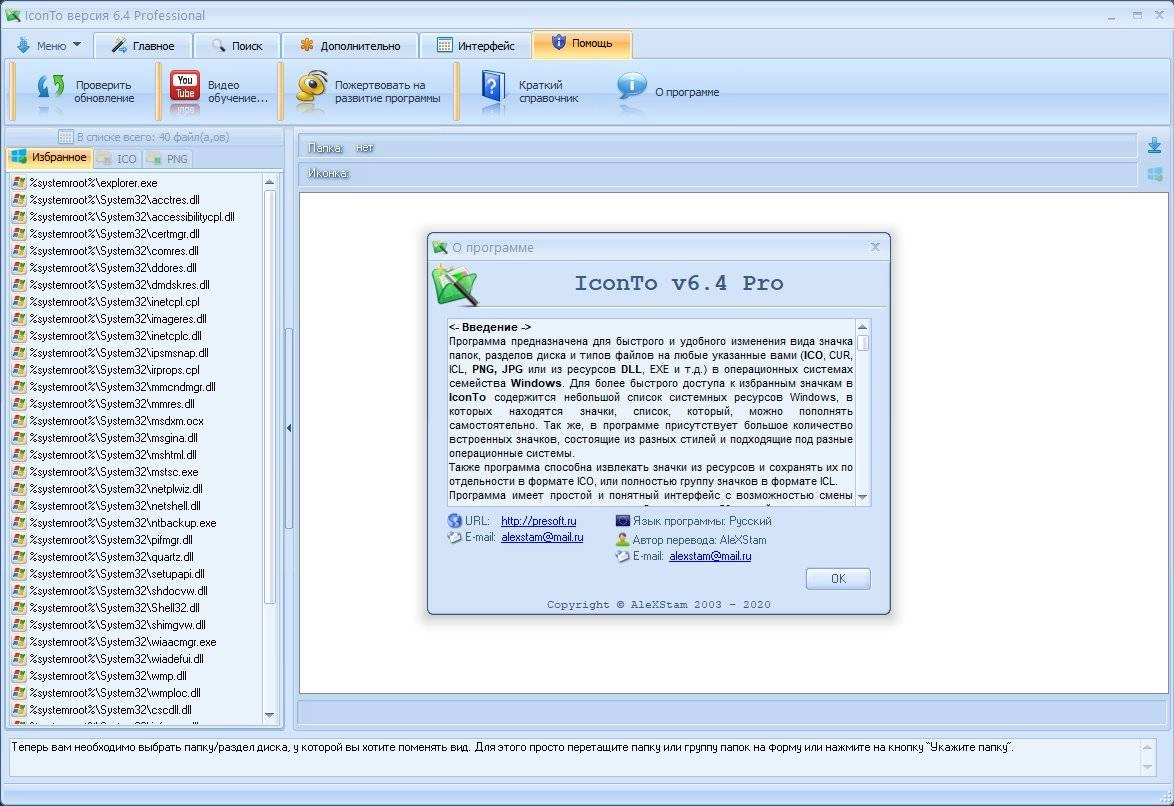Image resolution: width=1174 pixels, height=806 pixels.
Task: Click the icon beside mmcndmgr.dll
Action: 19,387
